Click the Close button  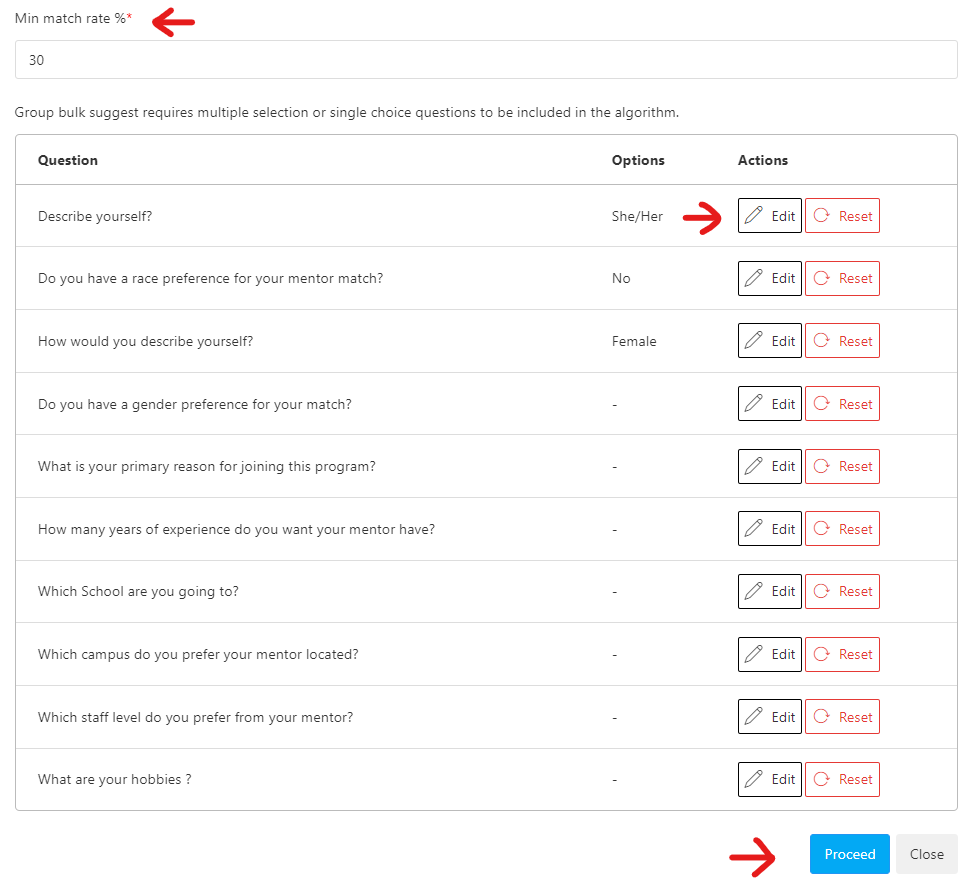(x=926, y=854)
